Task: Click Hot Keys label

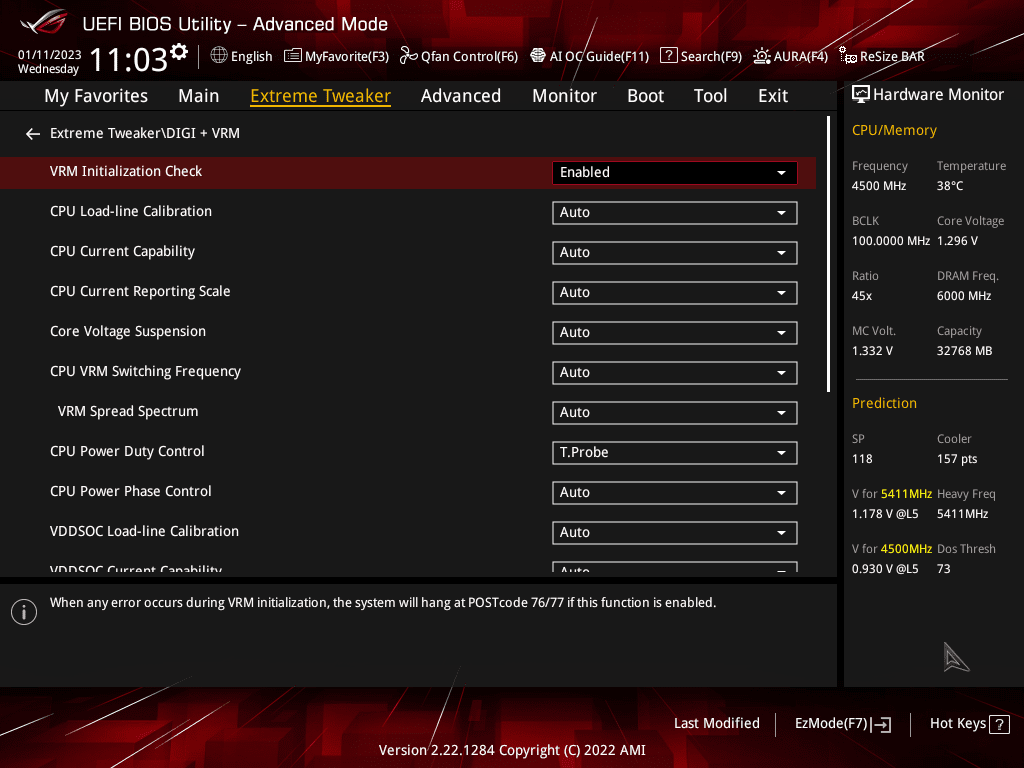Action: click(957, 724)
